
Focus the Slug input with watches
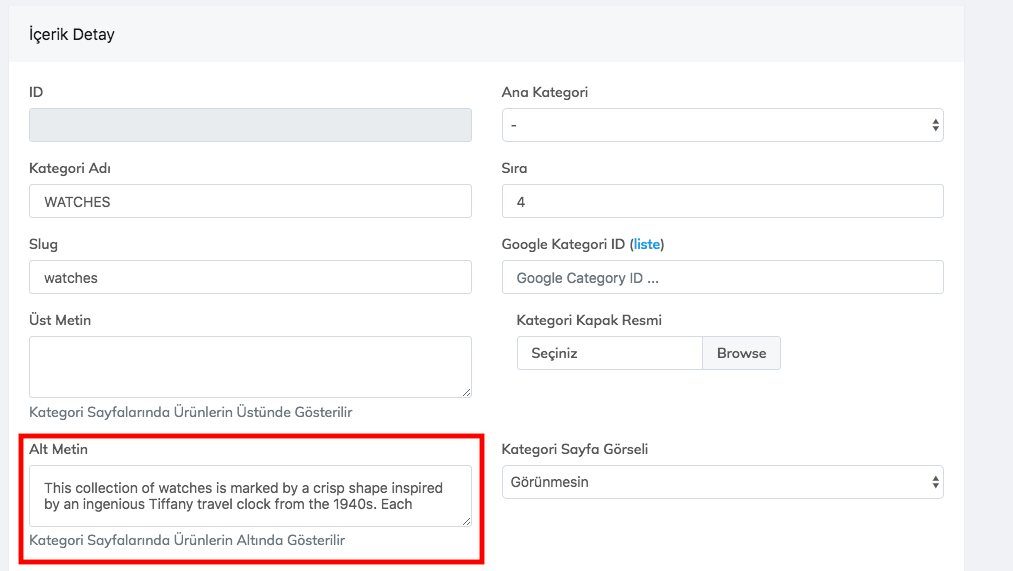tap(250, 277)
